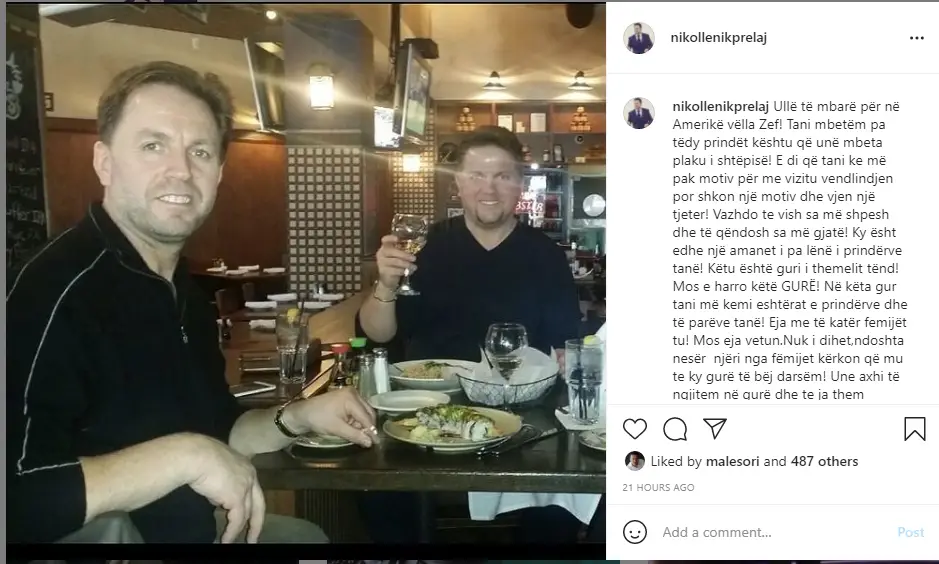Click the small avatar next to Liked by
Screen dimensions: 939x564
point(635,460)
